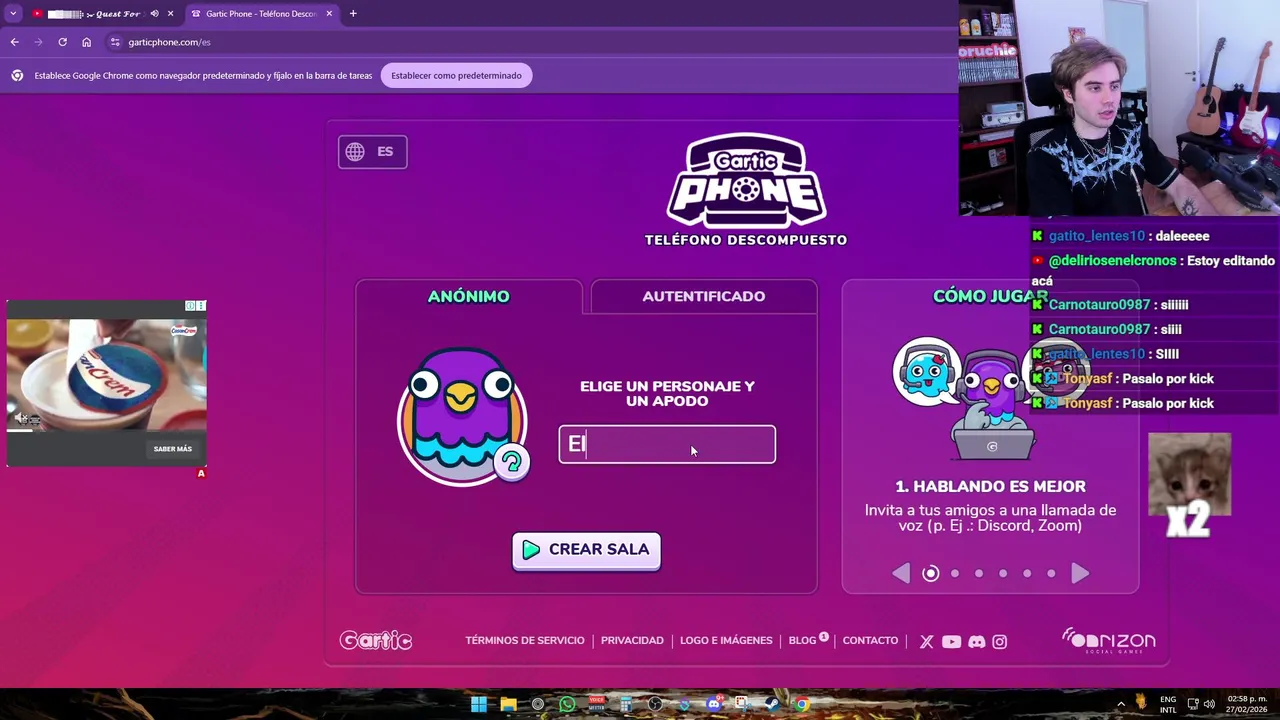Open OBS Studio from the taskbar

point(655,704)
